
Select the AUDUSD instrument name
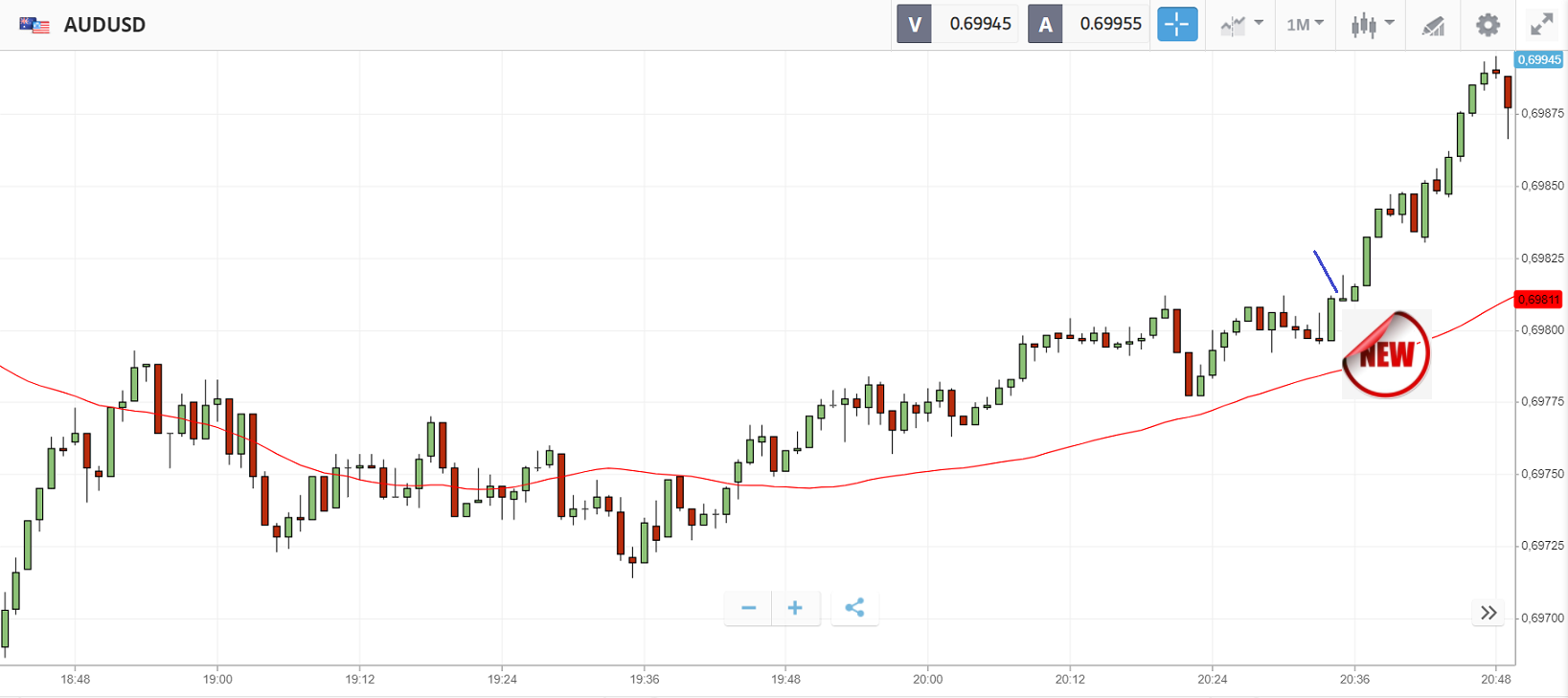pyautogui.click(x=104, y=25)
